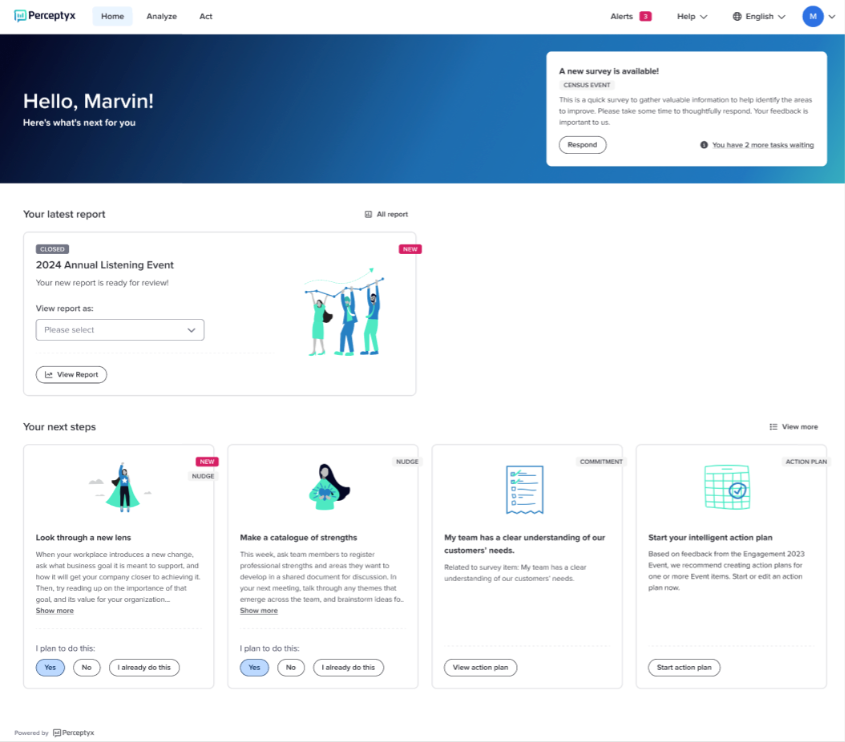845x742 pixels.
Task: Select No for 'Look through a new lens'
Action: pyautogui.click(x=86, y=668)
